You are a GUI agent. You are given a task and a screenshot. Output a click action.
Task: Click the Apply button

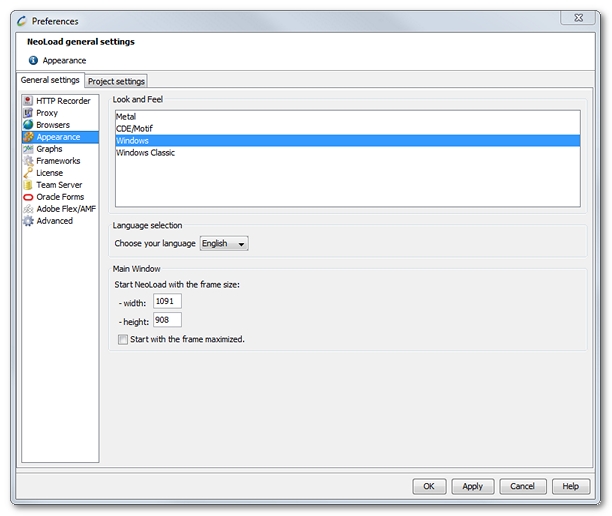472,486
